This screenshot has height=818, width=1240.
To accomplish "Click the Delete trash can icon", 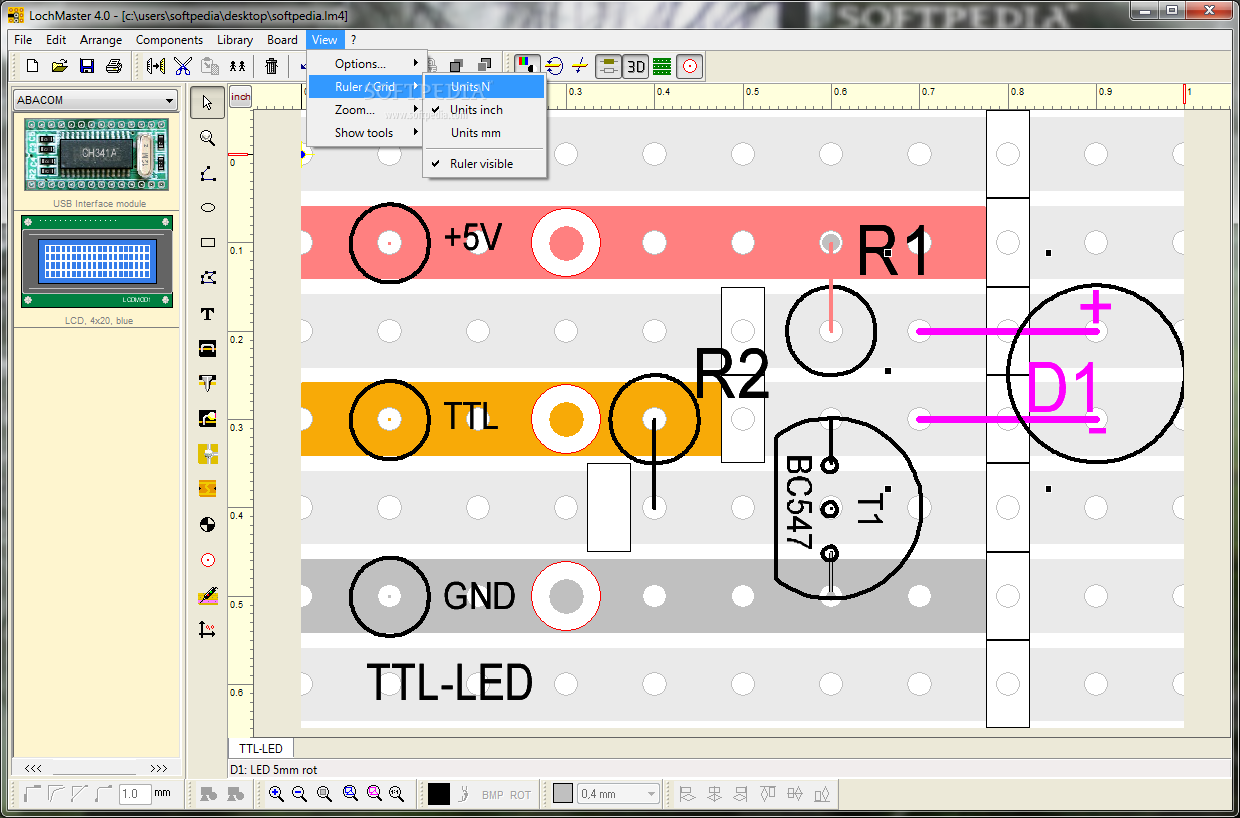I will (x=271, y=66).
